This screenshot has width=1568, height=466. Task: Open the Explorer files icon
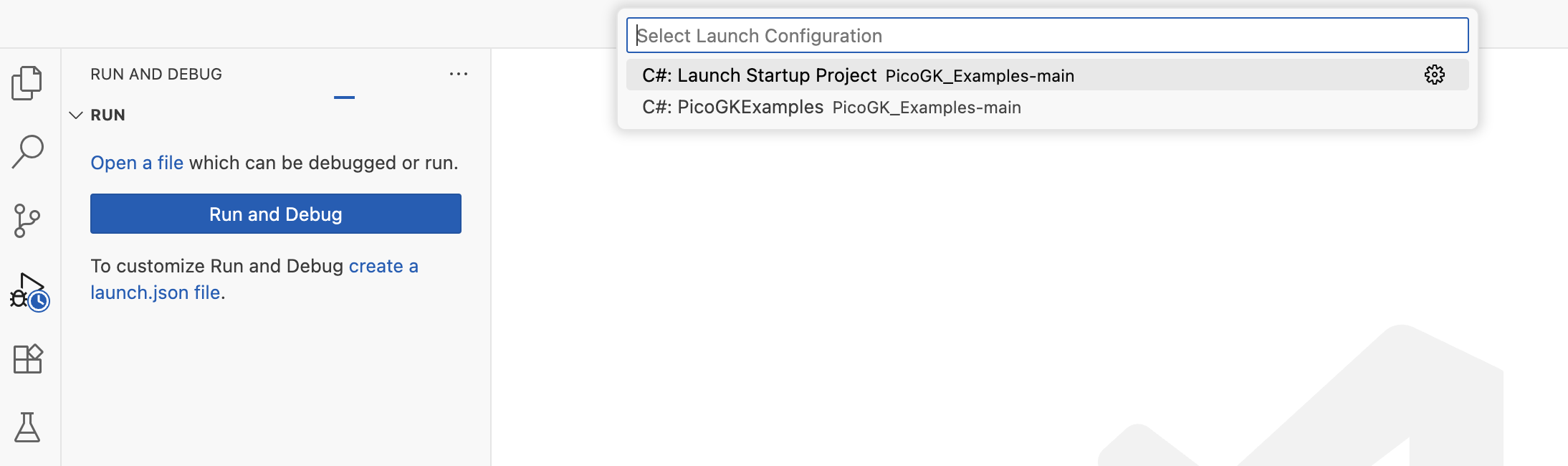27,83
